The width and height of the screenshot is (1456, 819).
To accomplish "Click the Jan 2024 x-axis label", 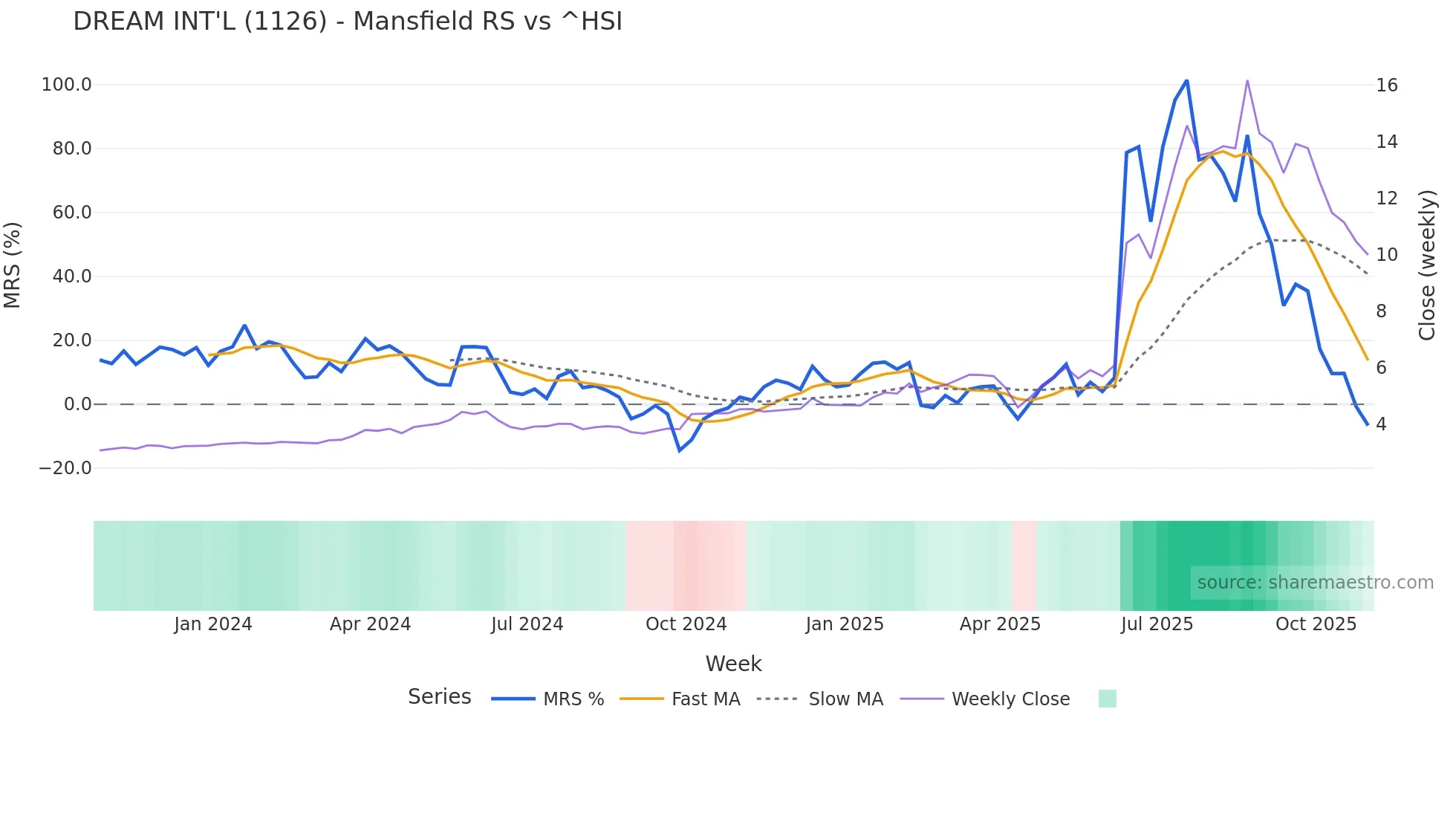I will coord(213,624).
